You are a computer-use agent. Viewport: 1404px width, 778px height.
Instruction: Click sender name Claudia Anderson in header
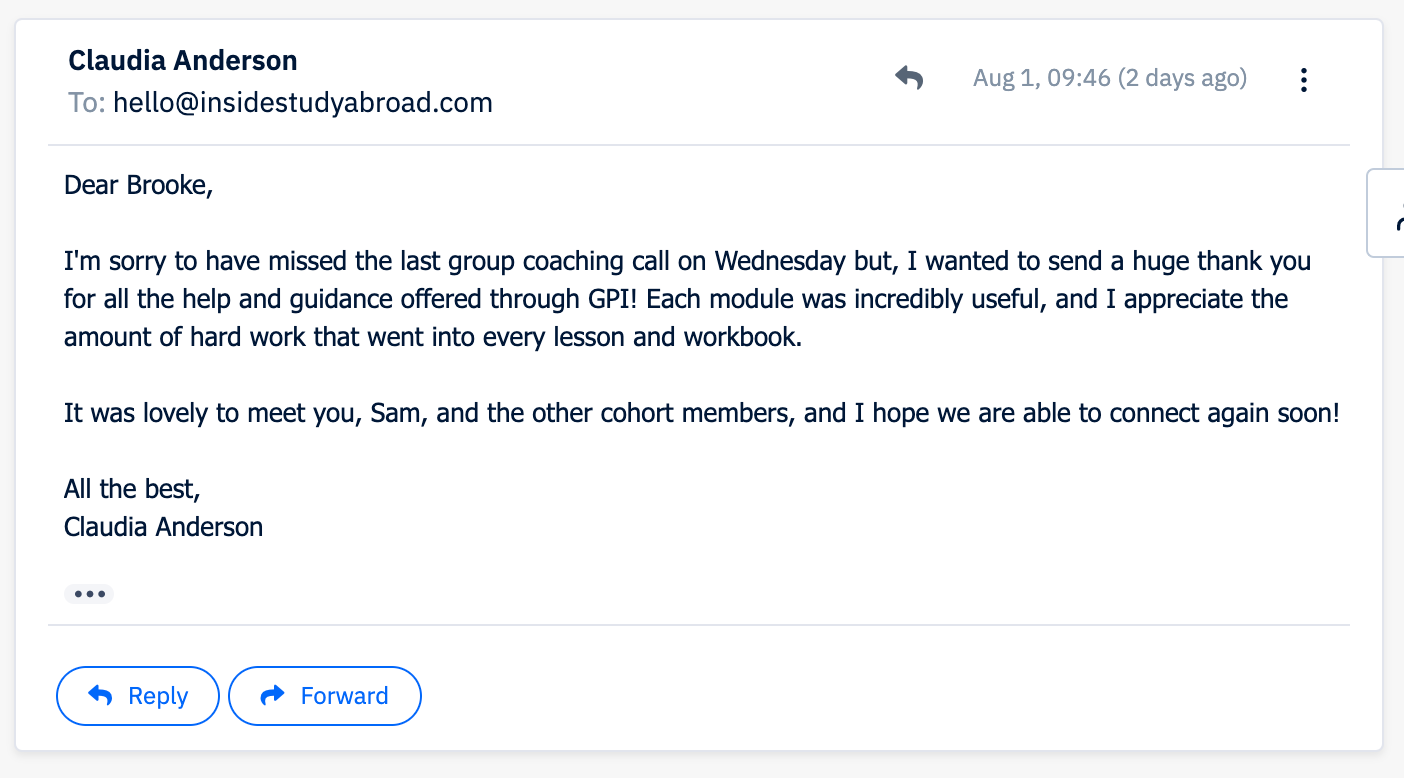coord(183,61)
